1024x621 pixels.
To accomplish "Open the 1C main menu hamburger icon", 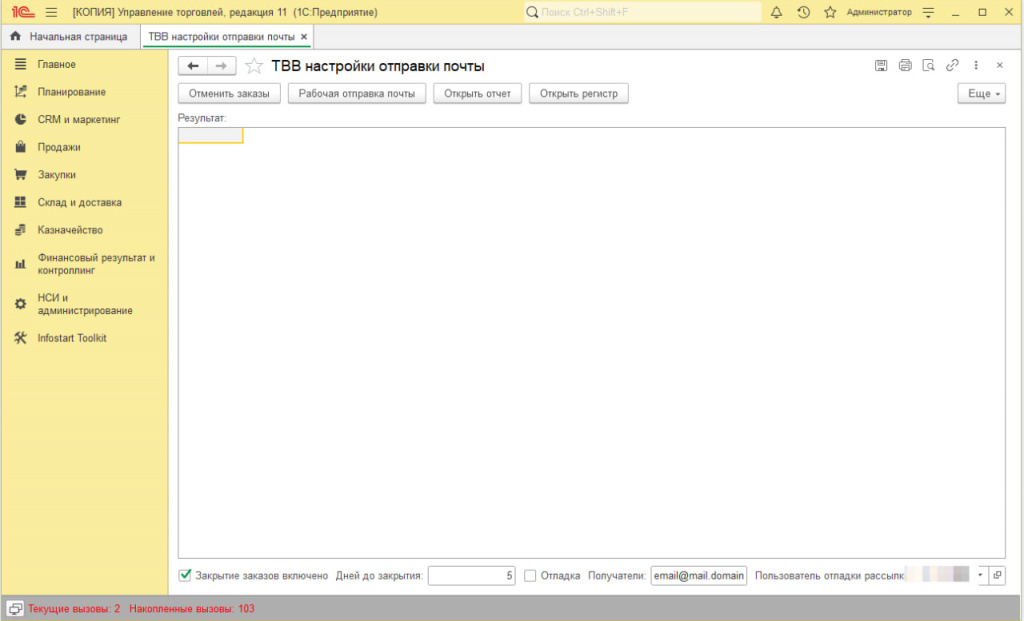I will 51,12.
